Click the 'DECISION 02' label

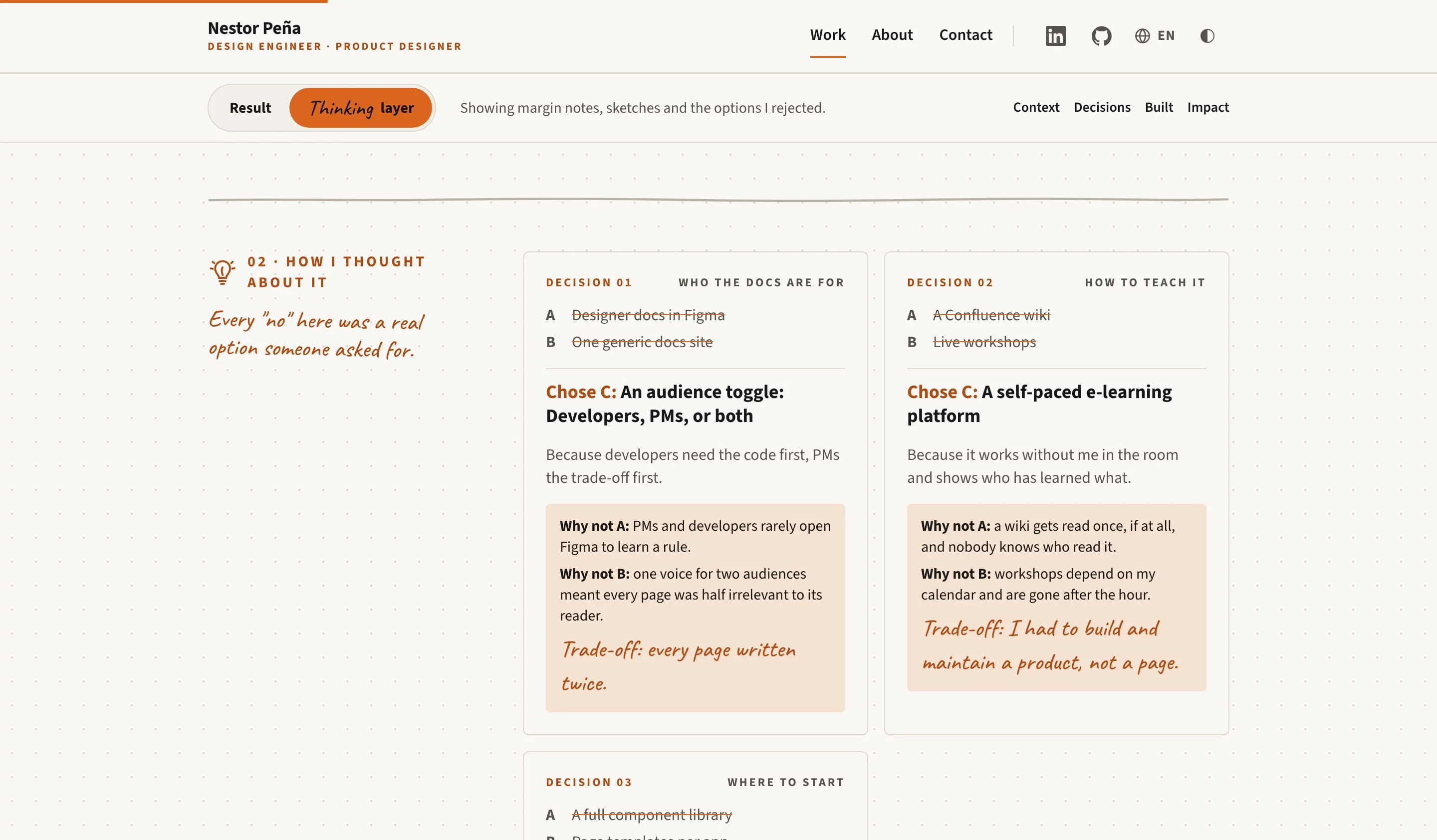950,283
